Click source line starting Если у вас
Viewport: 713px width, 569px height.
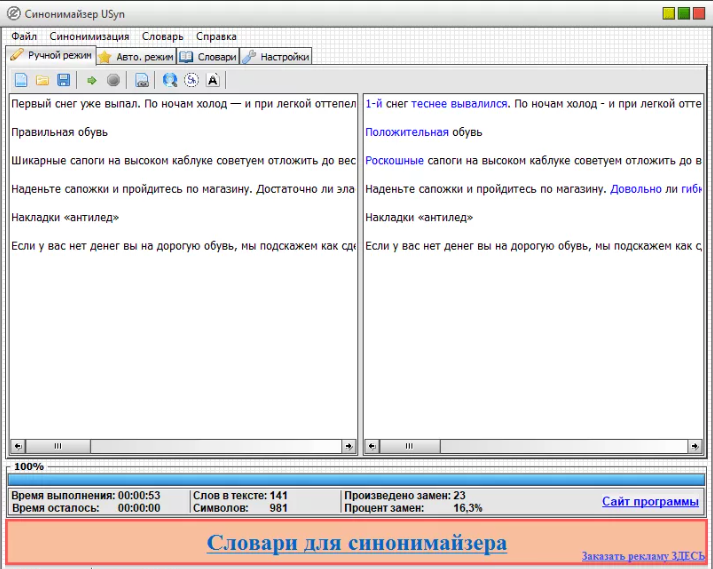[183, 246]
